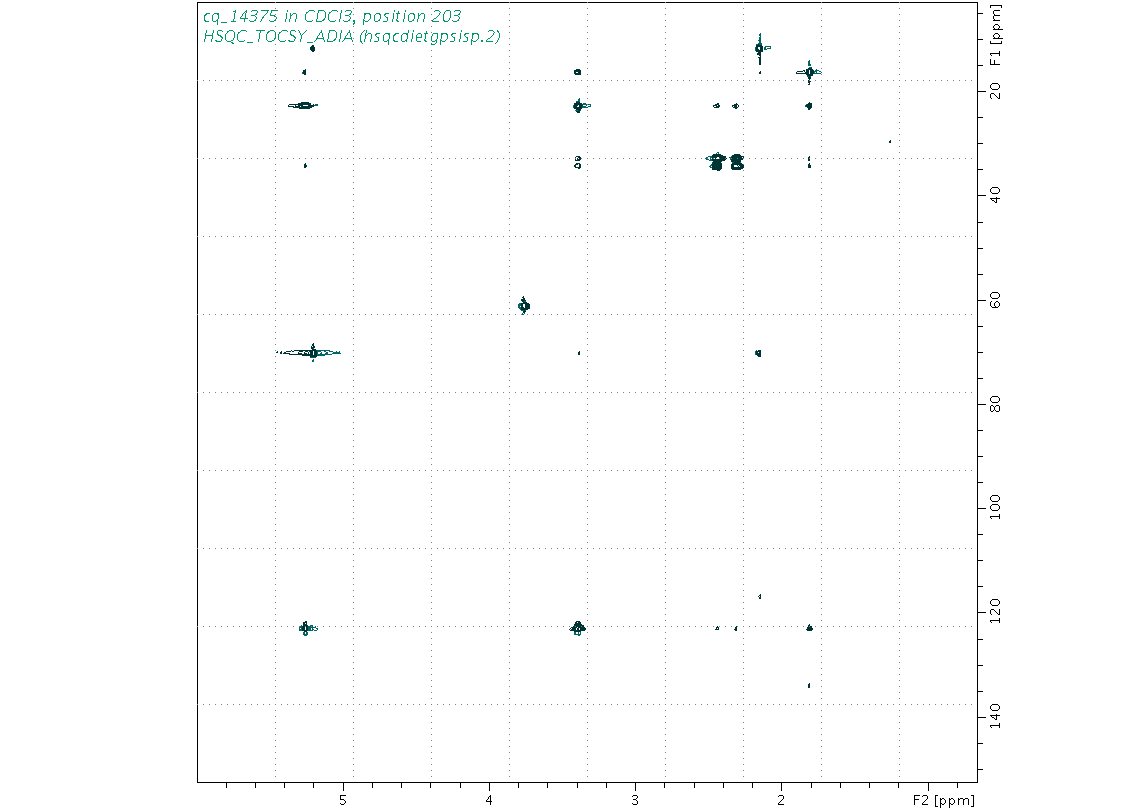The height and width of the screenshot is (811, 1124).
Task: Click the F1 axis tick label '80'
Action: click(996, 404)
